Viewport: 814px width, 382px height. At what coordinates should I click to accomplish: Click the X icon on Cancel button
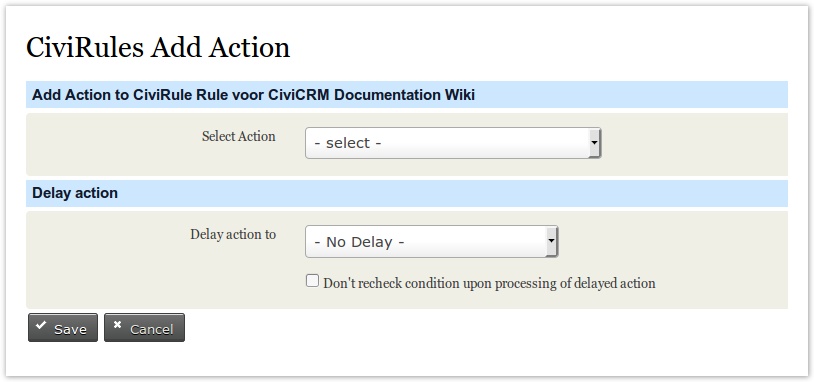(x=118, y=325)
